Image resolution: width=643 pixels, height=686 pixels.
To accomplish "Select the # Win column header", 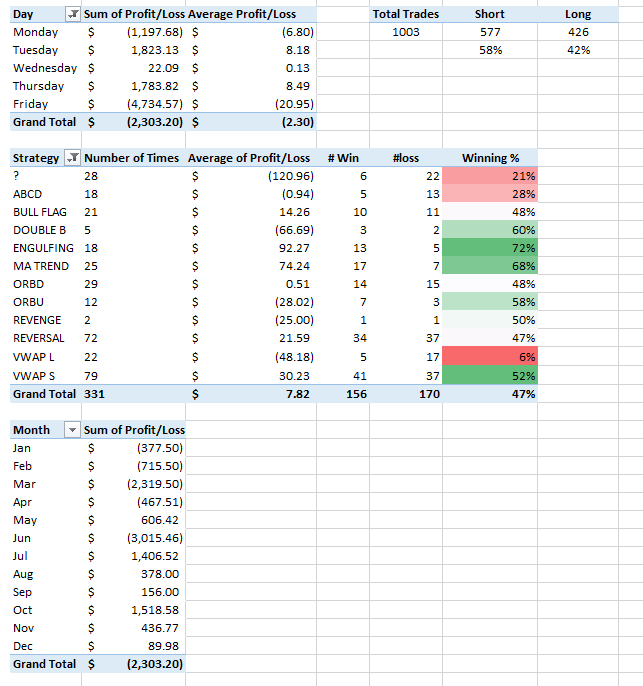I will click(343, 158).
